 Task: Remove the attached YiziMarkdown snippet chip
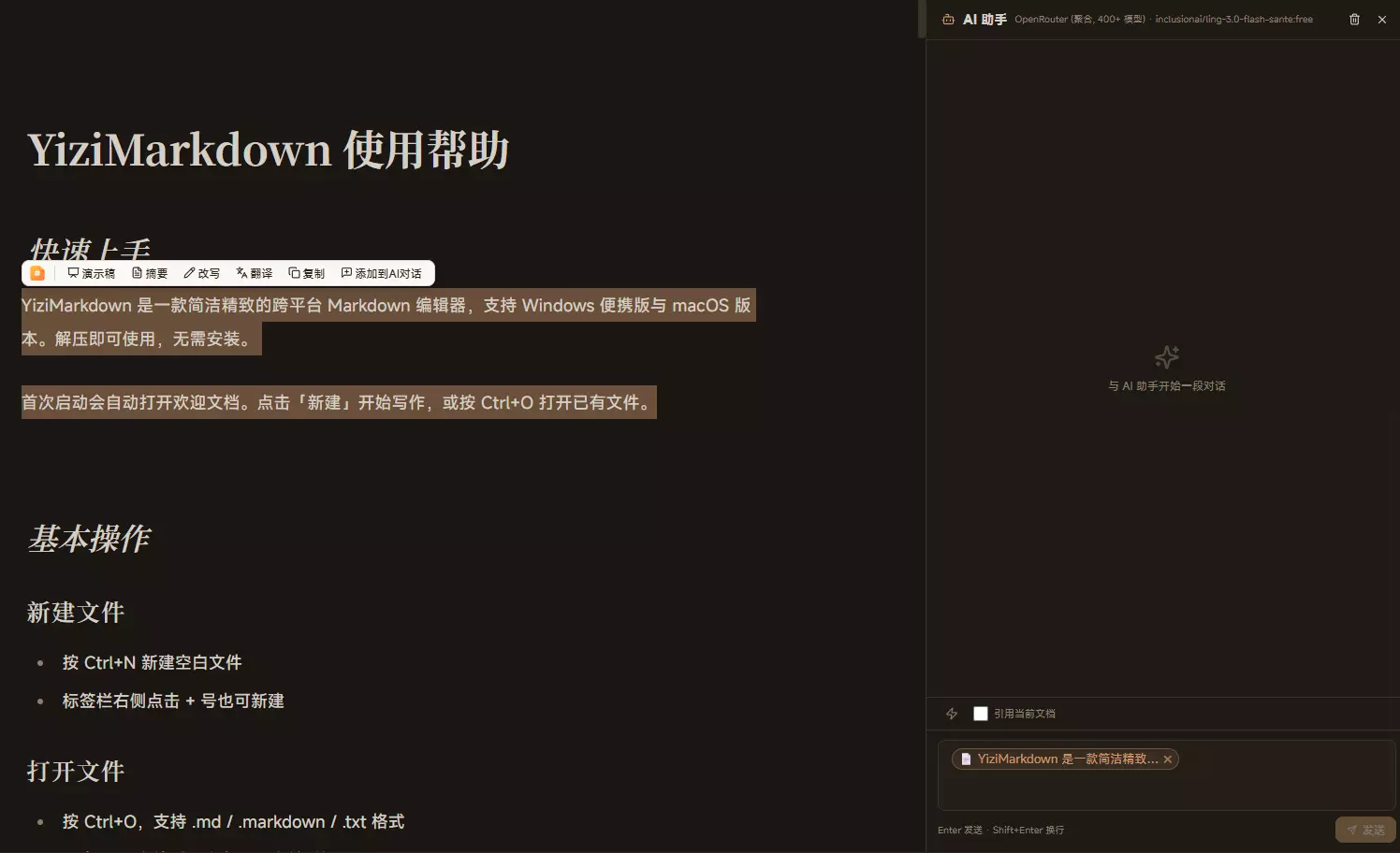(1168, 759)
